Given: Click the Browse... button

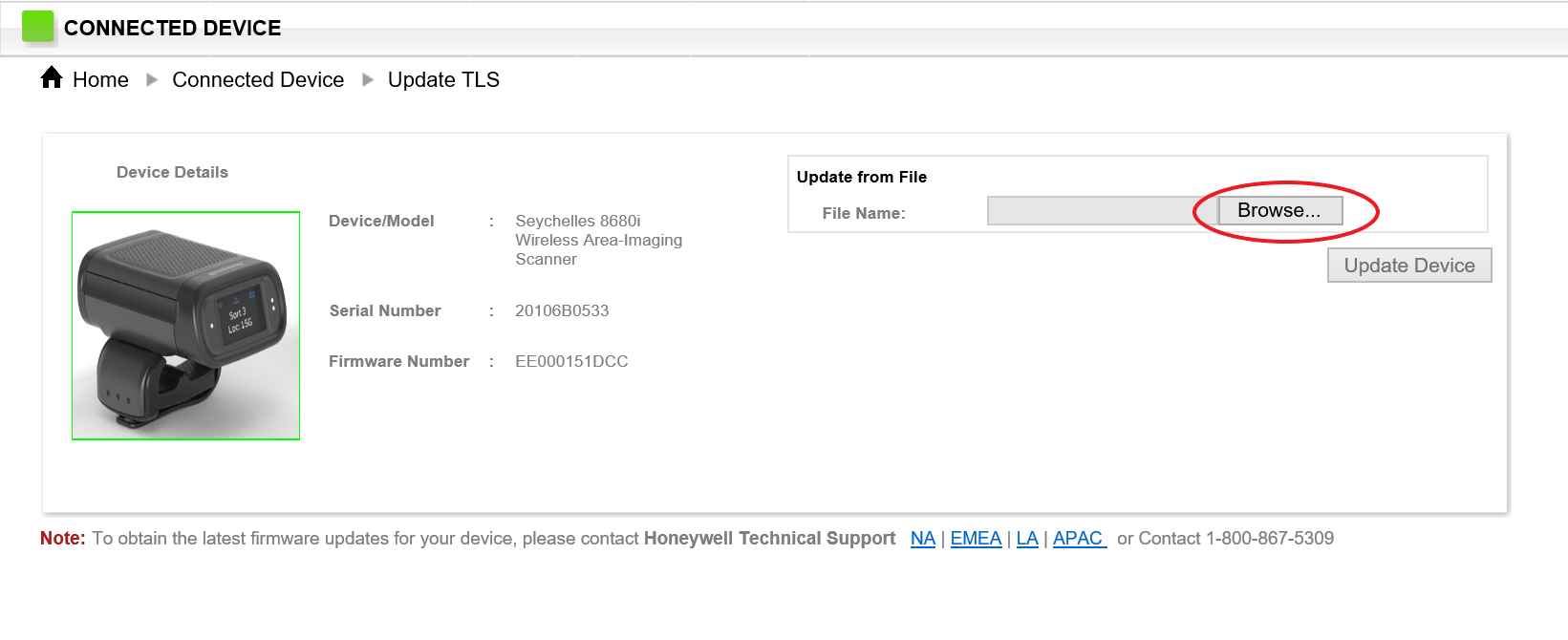Looking at the screenshot, I should click(1279, 210).
